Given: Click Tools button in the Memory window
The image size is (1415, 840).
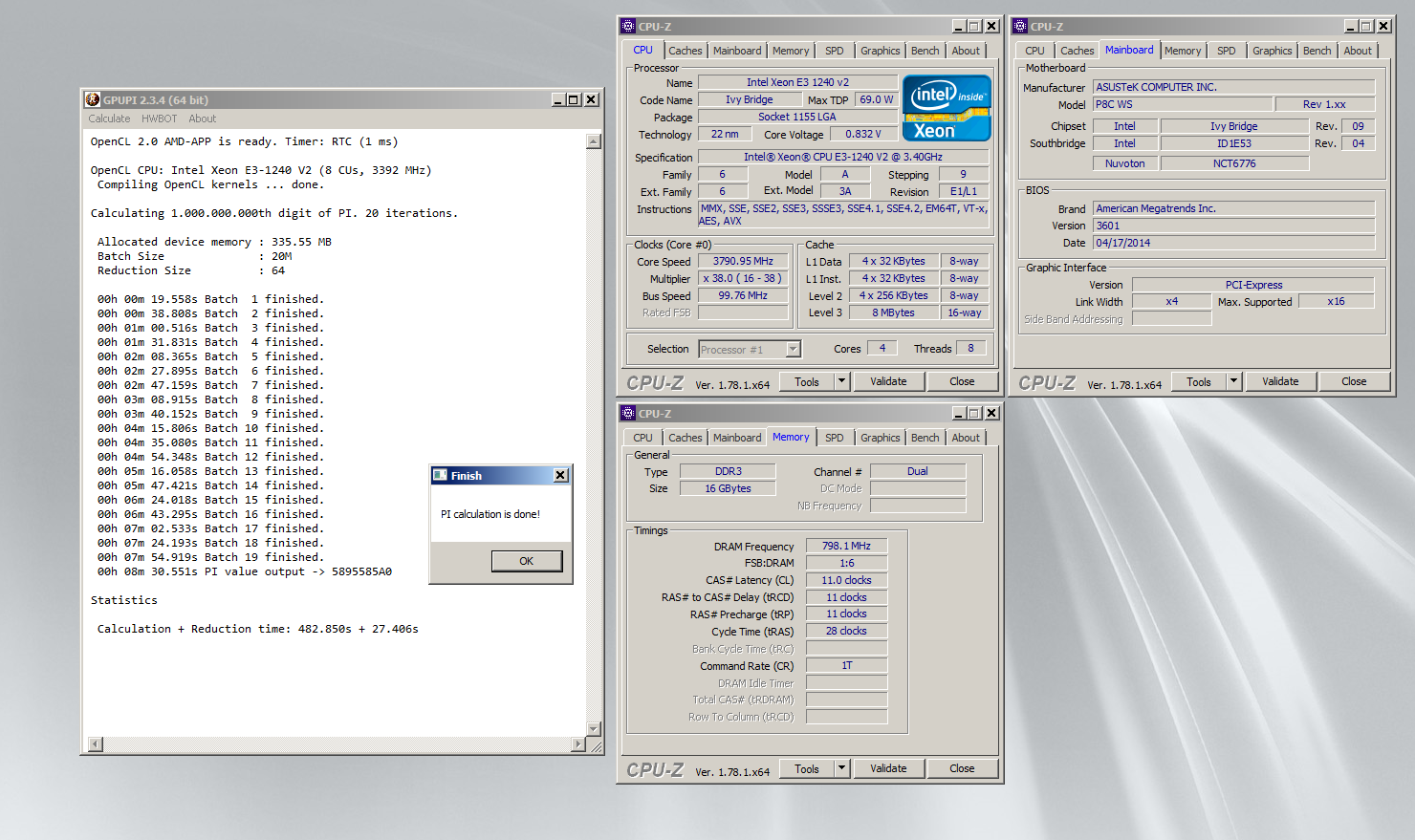Looking at the screenshot, I should pyautogui.click(x=807, y=768).
